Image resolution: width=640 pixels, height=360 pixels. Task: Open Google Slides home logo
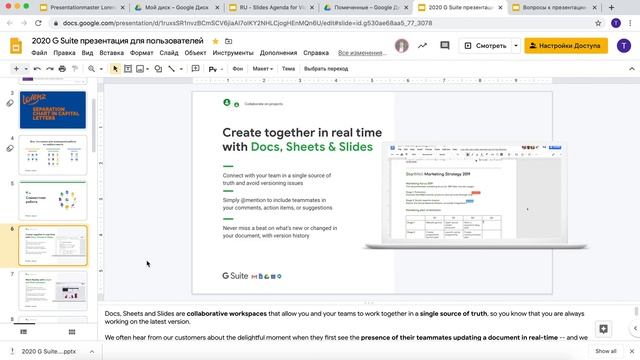coord(16,46)
